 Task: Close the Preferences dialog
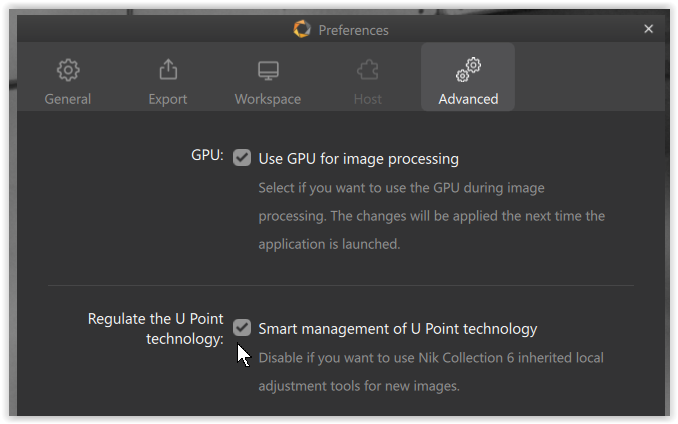click(648, 29)
